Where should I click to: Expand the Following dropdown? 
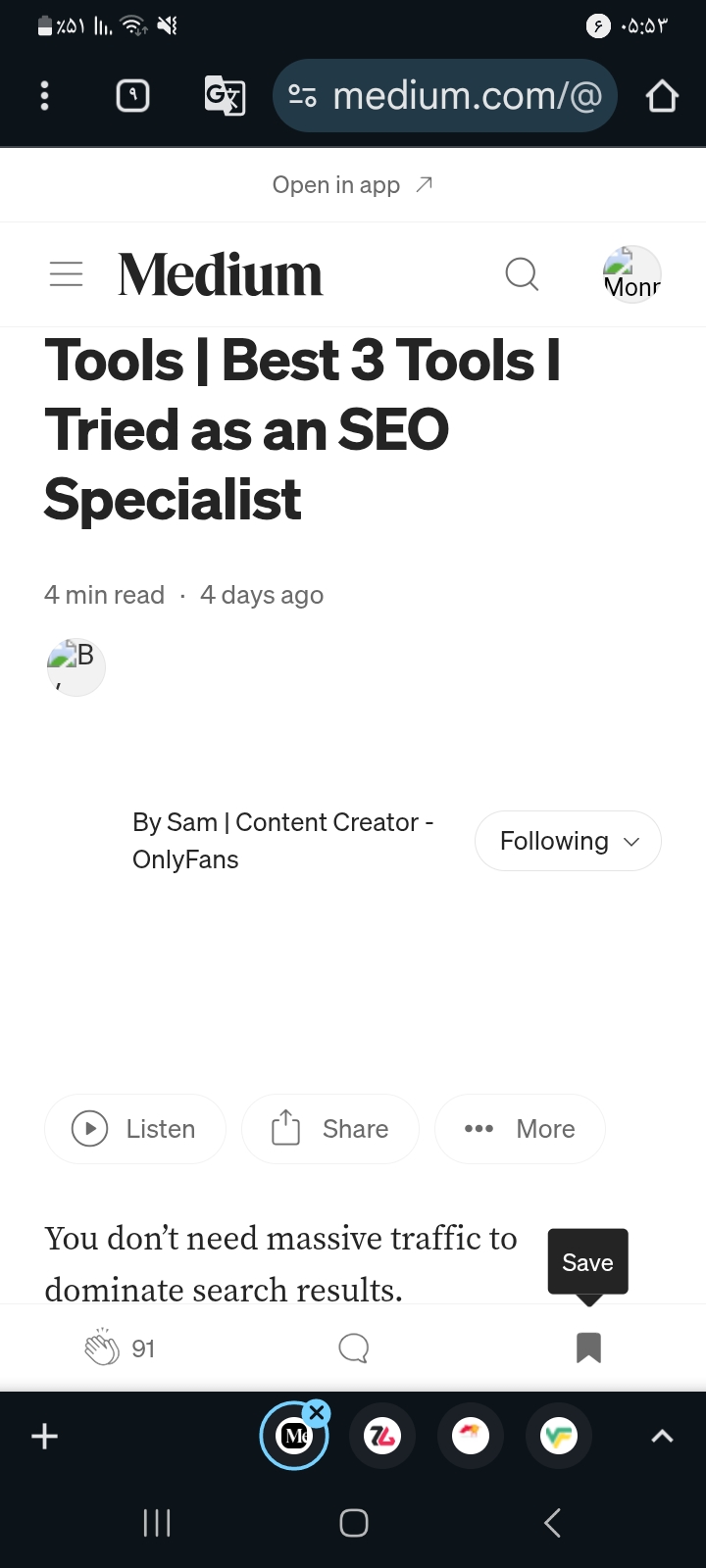[x=568, y=841]
